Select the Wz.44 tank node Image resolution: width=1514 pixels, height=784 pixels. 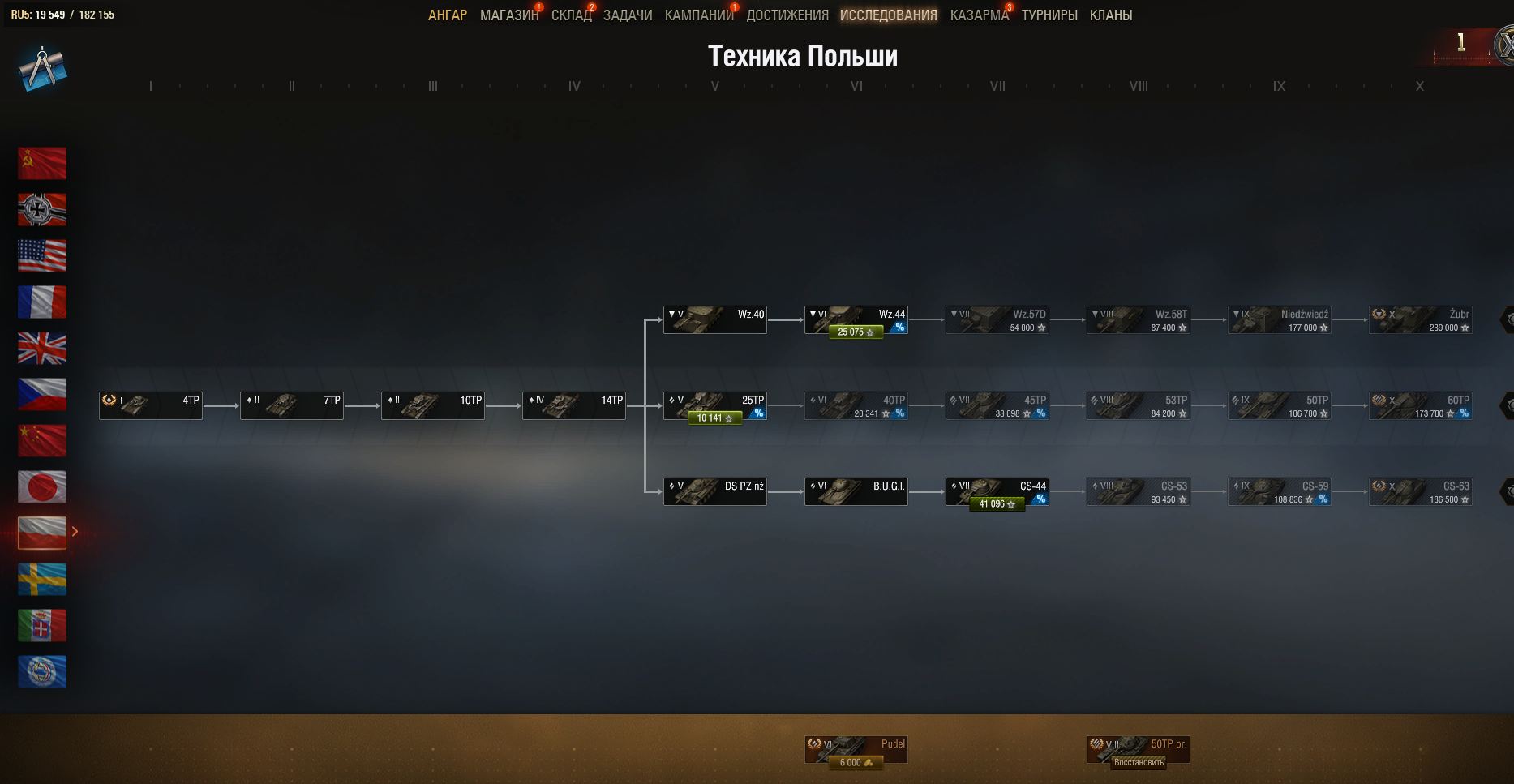pyautogui.click(x=856, y=319)
